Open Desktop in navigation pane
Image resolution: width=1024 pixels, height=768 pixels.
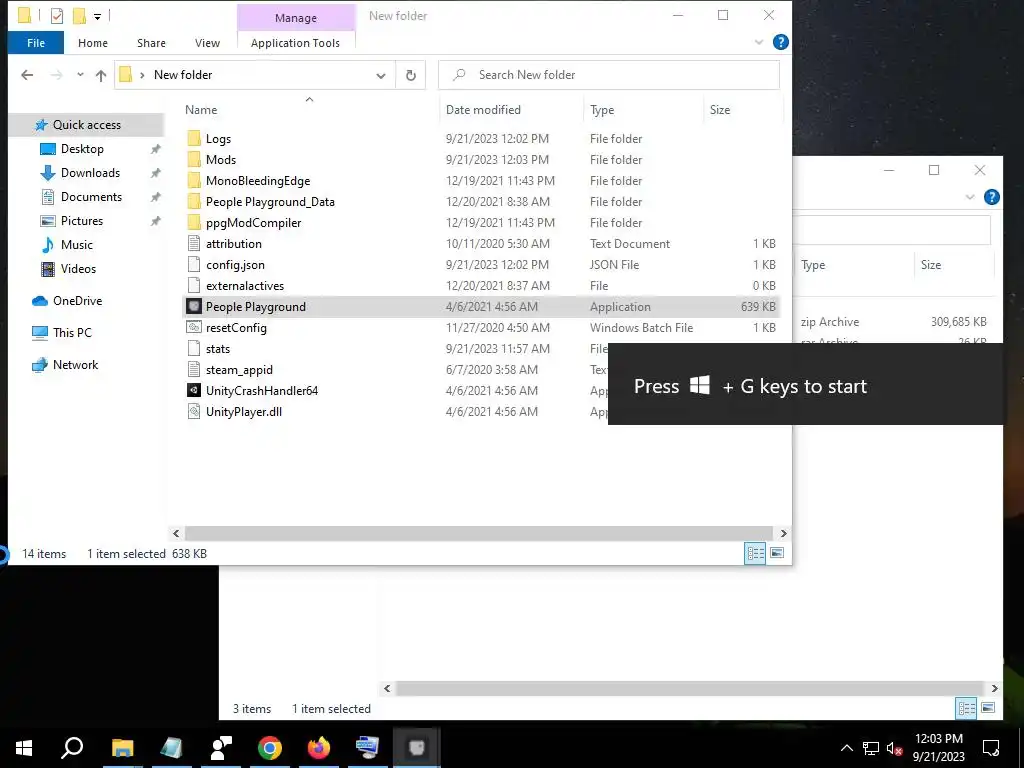(82, 149)
